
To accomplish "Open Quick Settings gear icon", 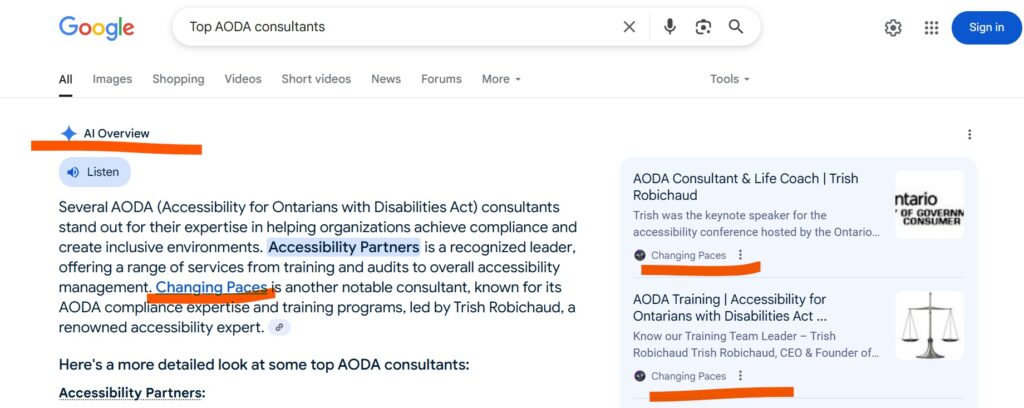I will click(x=893, y=27).
